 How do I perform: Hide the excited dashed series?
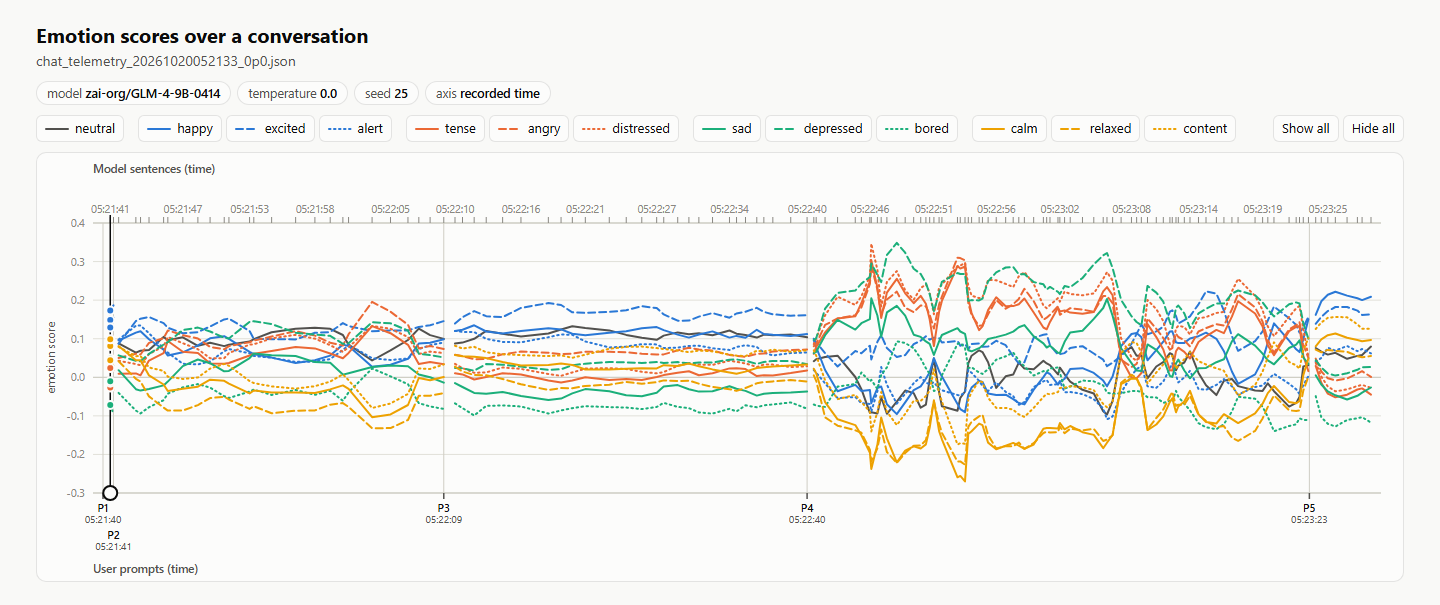point(272,128)
